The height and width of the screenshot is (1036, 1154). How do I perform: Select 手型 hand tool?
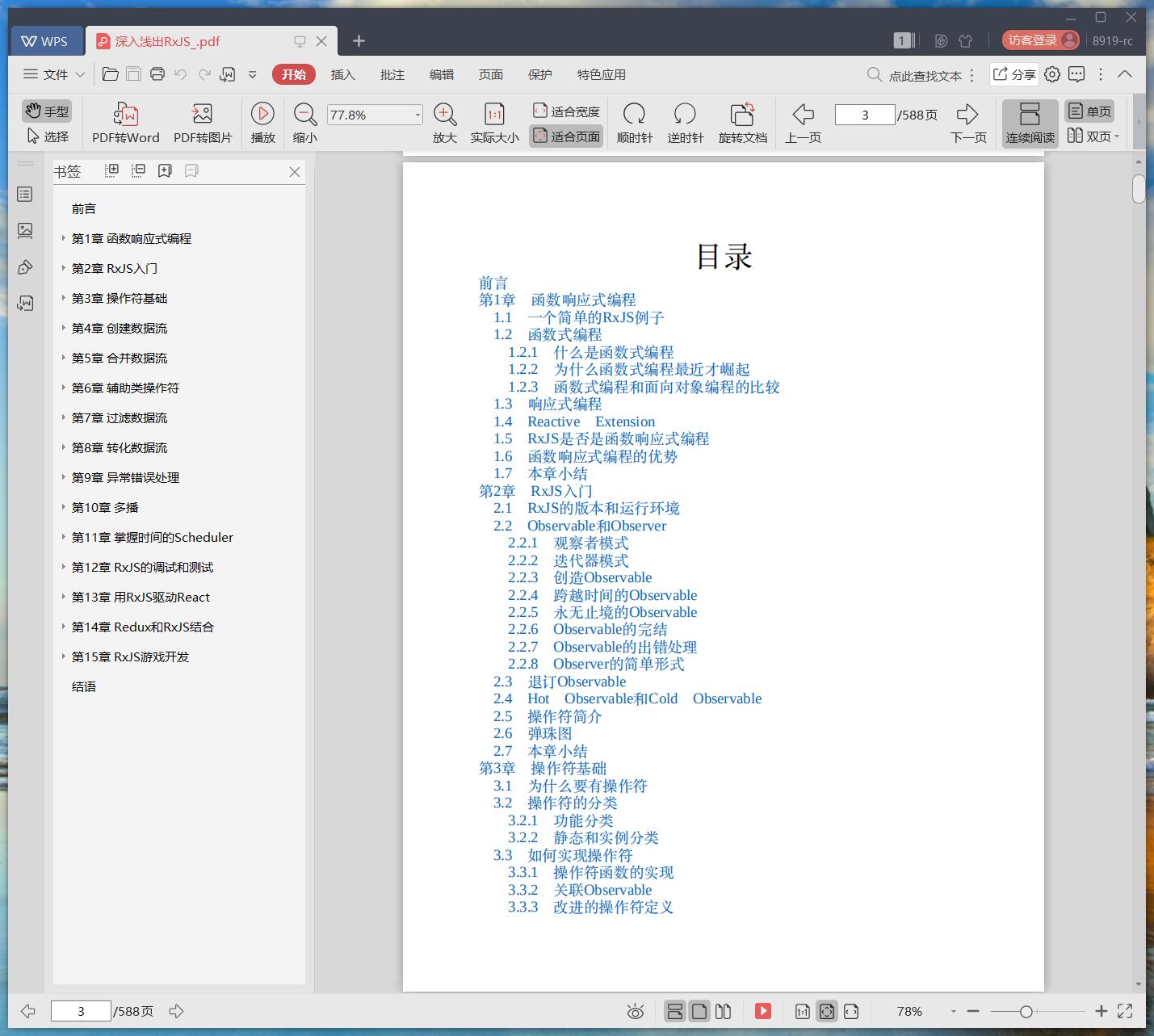pos(48,111)
